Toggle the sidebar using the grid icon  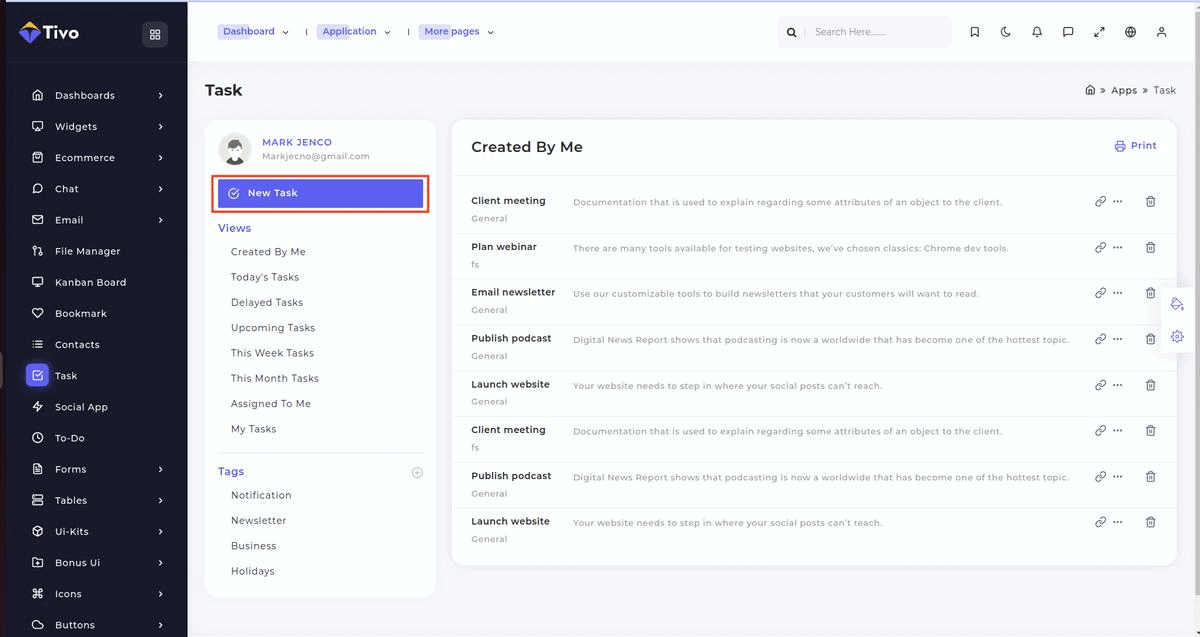point(155,34)
